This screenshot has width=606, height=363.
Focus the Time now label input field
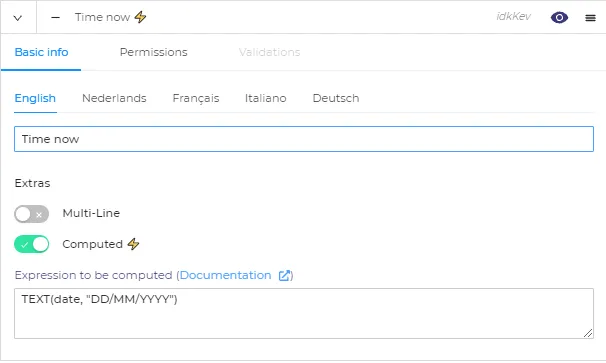coord(304,139)
